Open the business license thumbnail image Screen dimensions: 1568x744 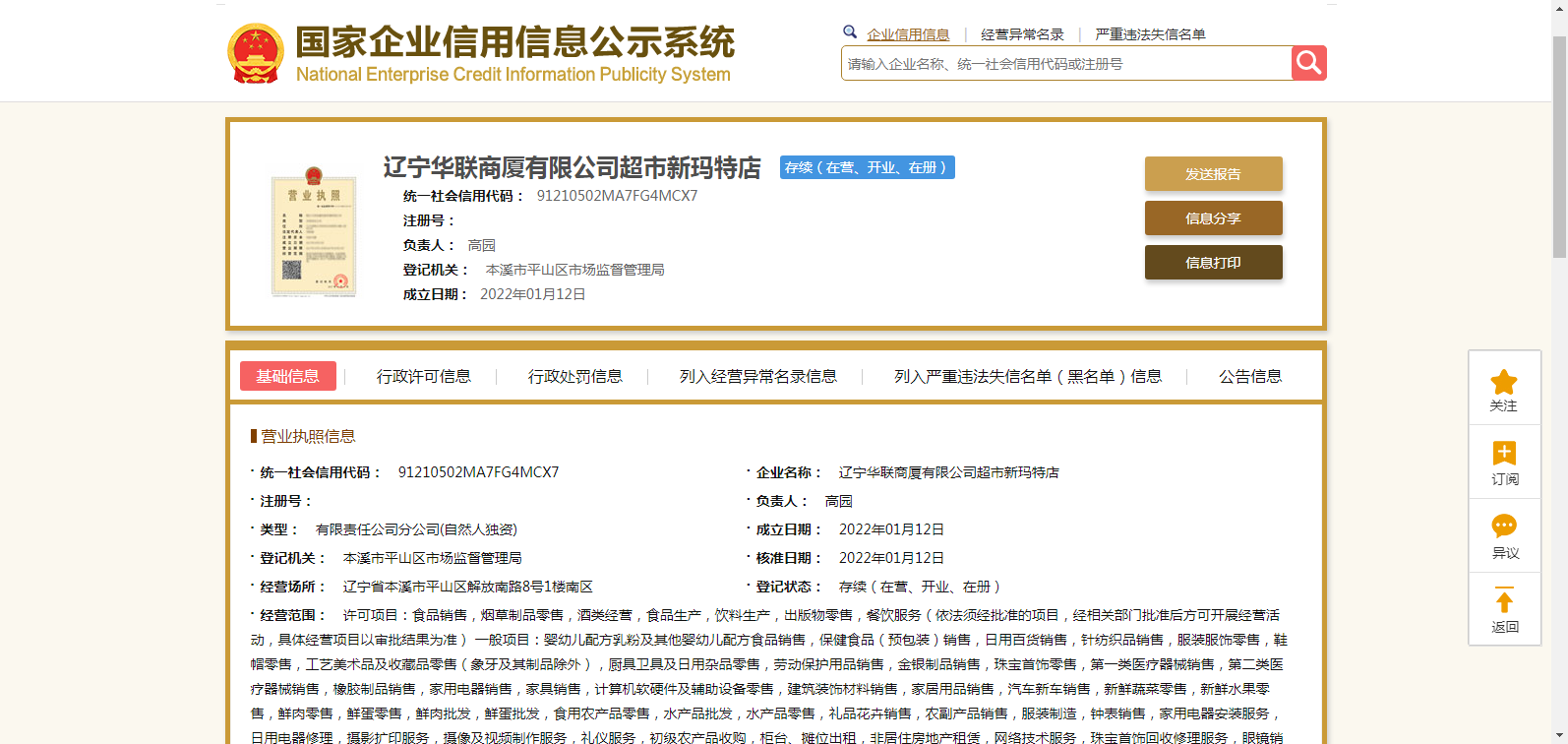314,232
